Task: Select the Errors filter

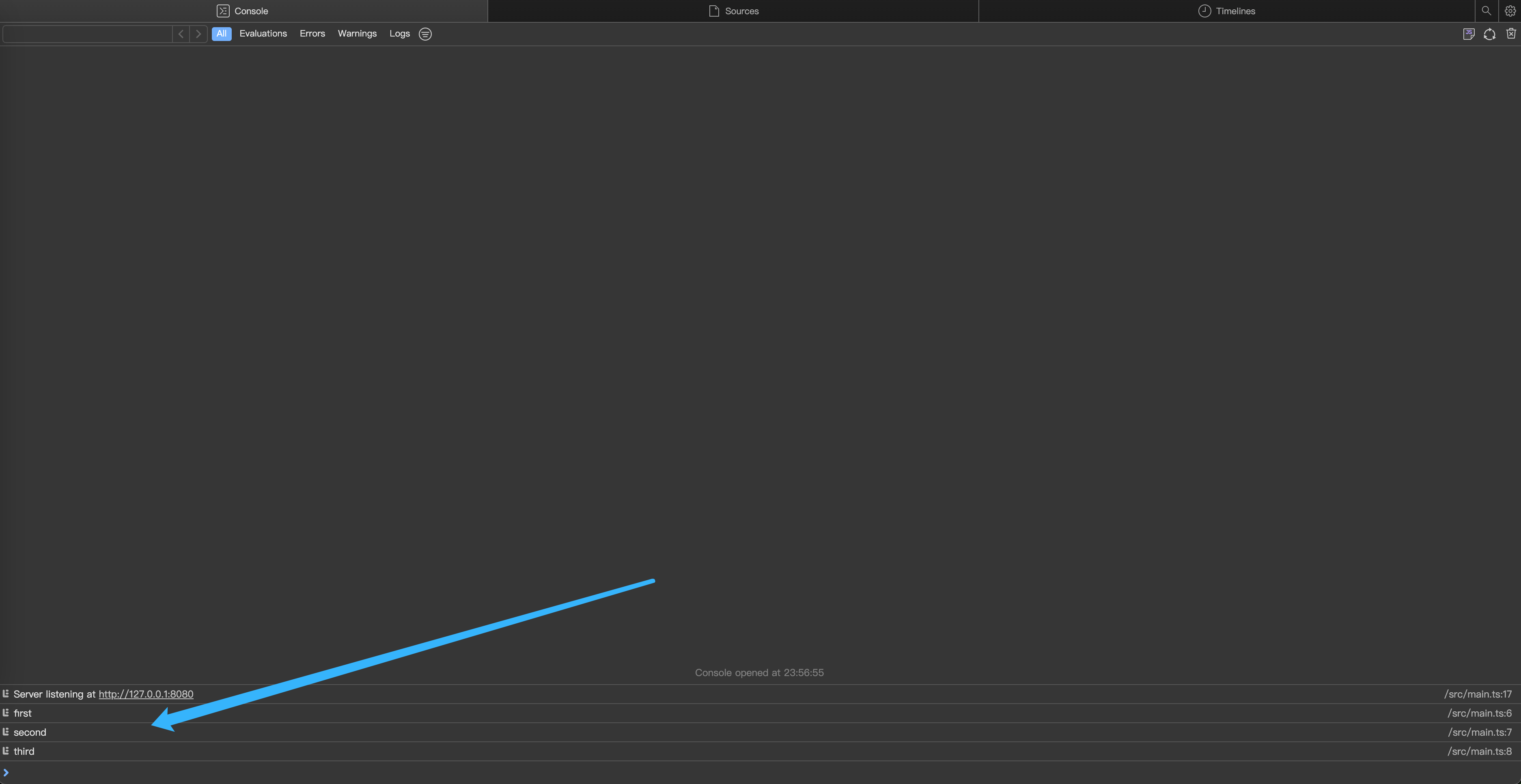Action: point(312,34)
